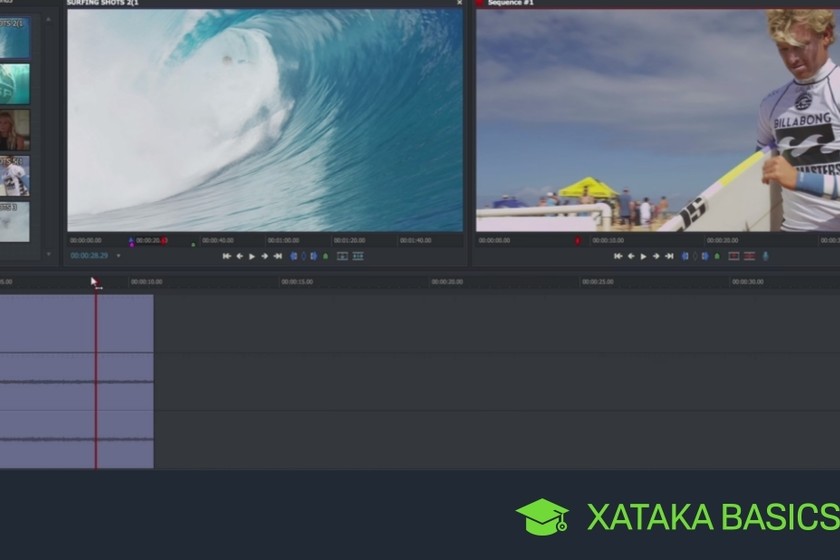Image resolution: width=840 pixels, height=560 pixels.
Task: Click 00:01:40.00 on the source scrub bar
Action: 415,241
